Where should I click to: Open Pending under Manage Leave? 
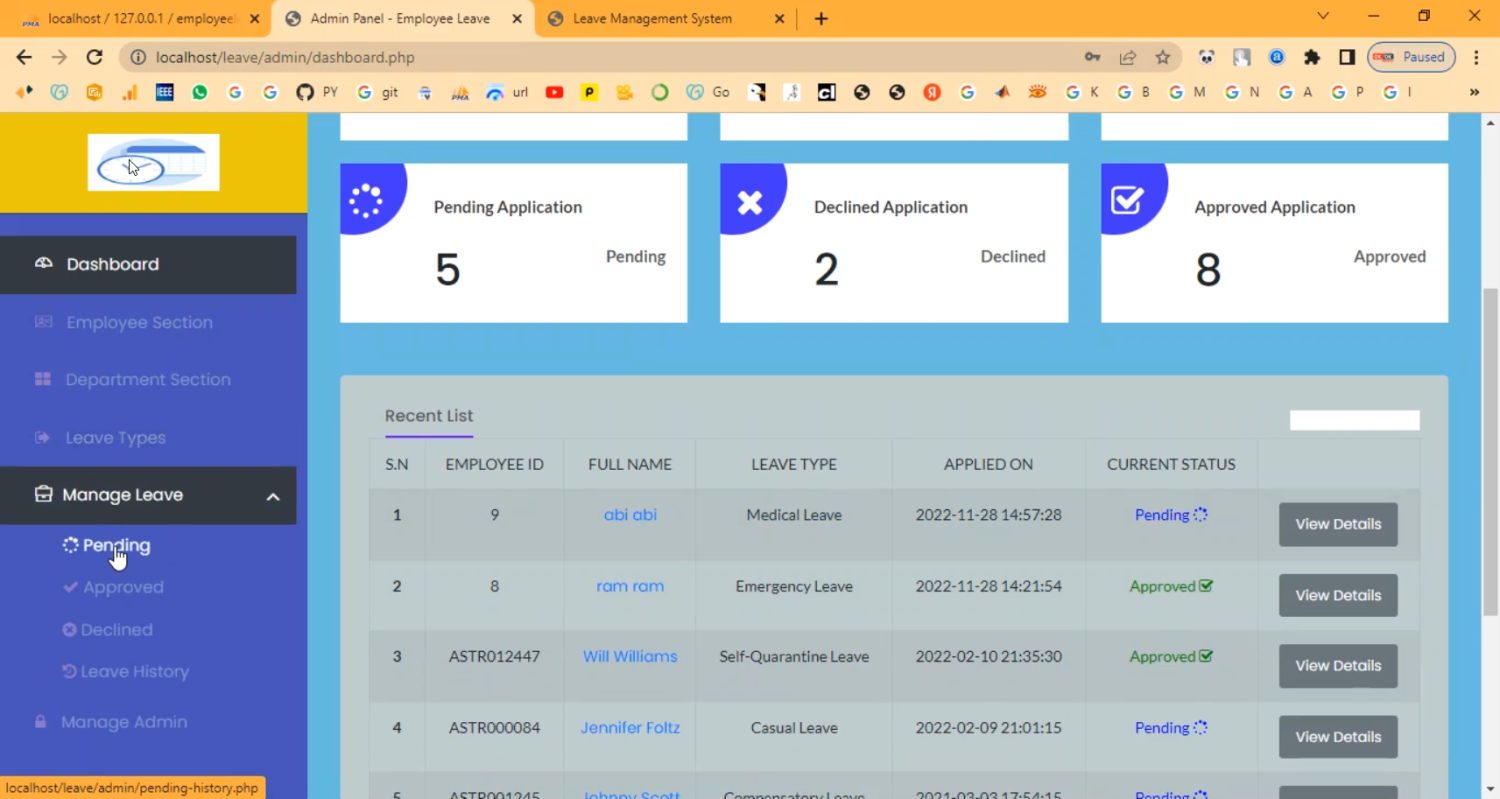click(x=116, y=546)
